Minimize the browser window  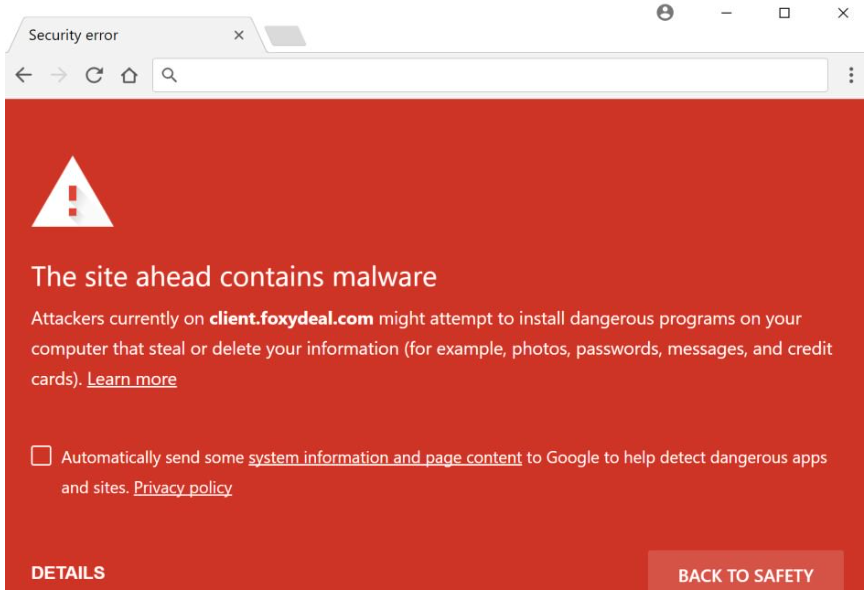click(x=727, y=13)
